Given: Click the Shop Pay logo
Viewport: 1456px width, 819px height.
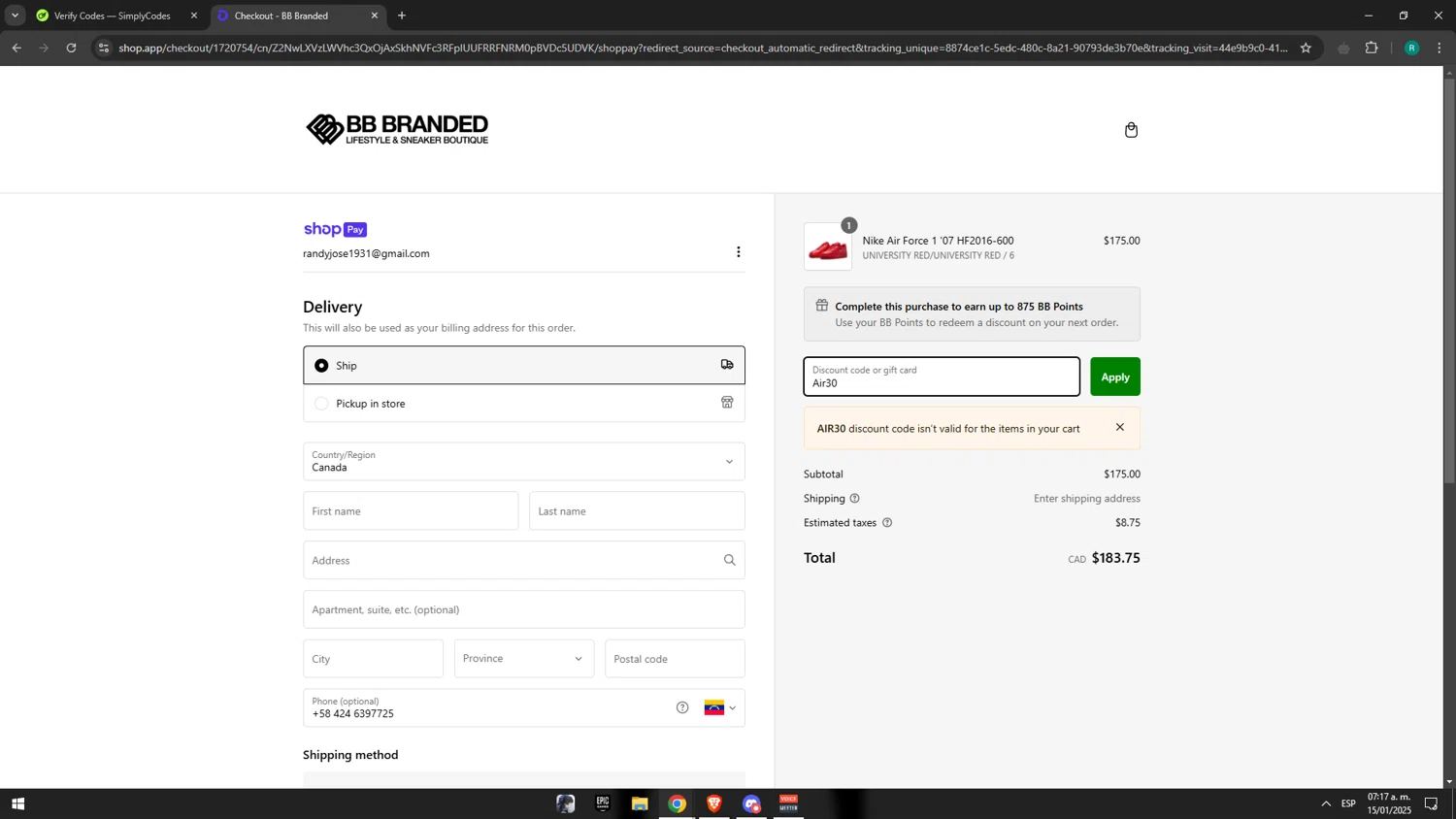Looking at the screenshot, I should (335, 230).
